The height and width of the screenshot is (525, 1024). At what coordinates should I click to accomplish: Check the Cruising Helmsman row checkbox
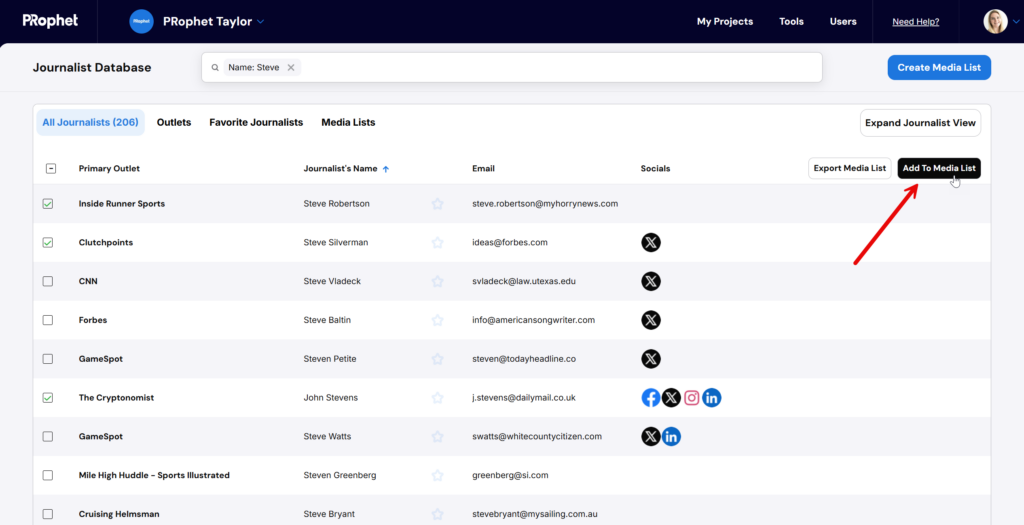(48, 514)
